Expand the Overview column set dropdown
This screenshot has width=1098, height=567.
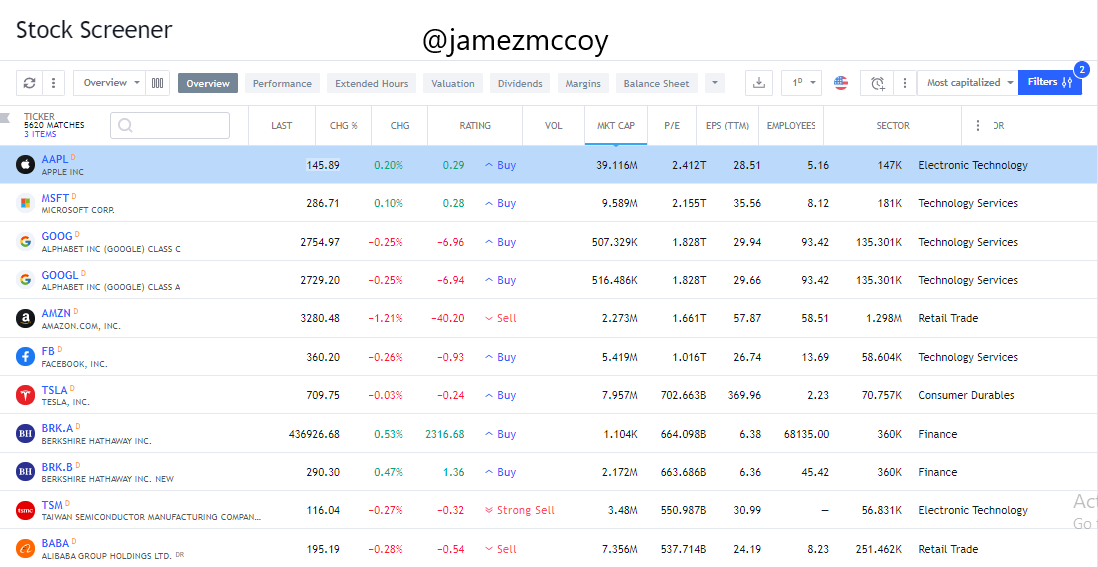(x=109, y=83)
